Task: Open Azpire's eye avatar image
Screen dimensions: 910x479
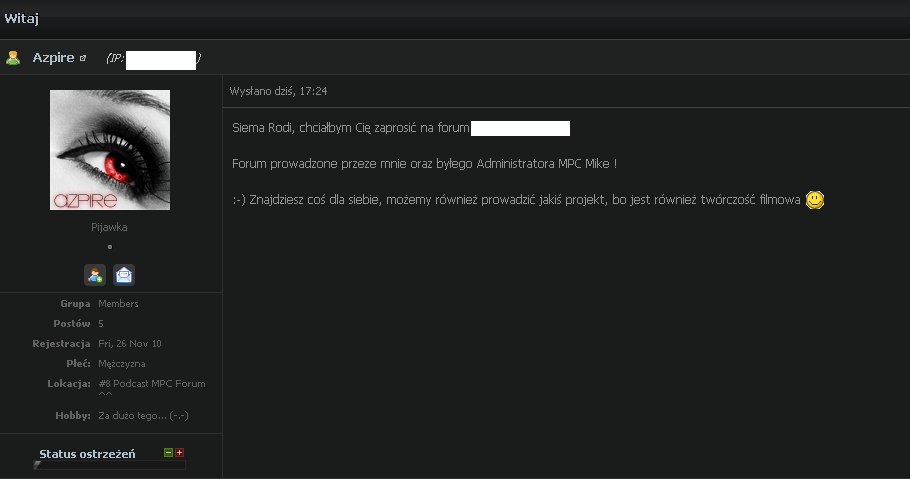Action: click(x=110, y=150)
